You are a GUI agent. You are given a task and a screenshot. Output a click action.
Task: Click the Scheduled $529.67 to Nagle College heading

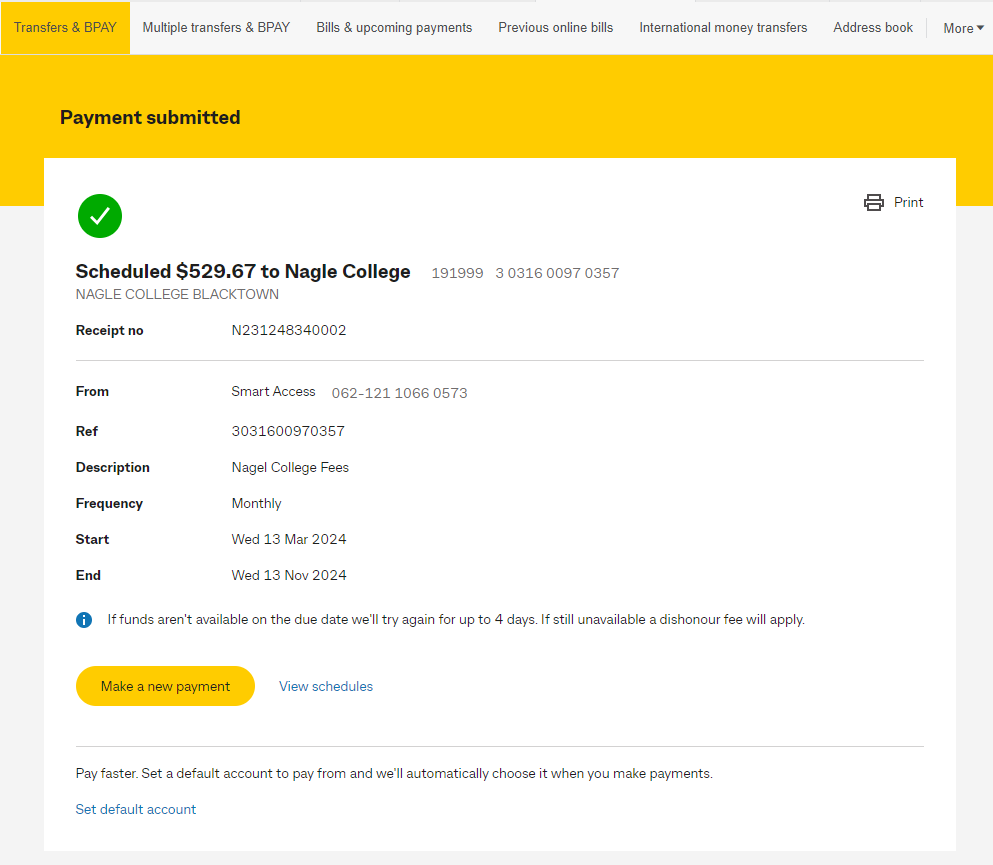click(x=243, y=271)
